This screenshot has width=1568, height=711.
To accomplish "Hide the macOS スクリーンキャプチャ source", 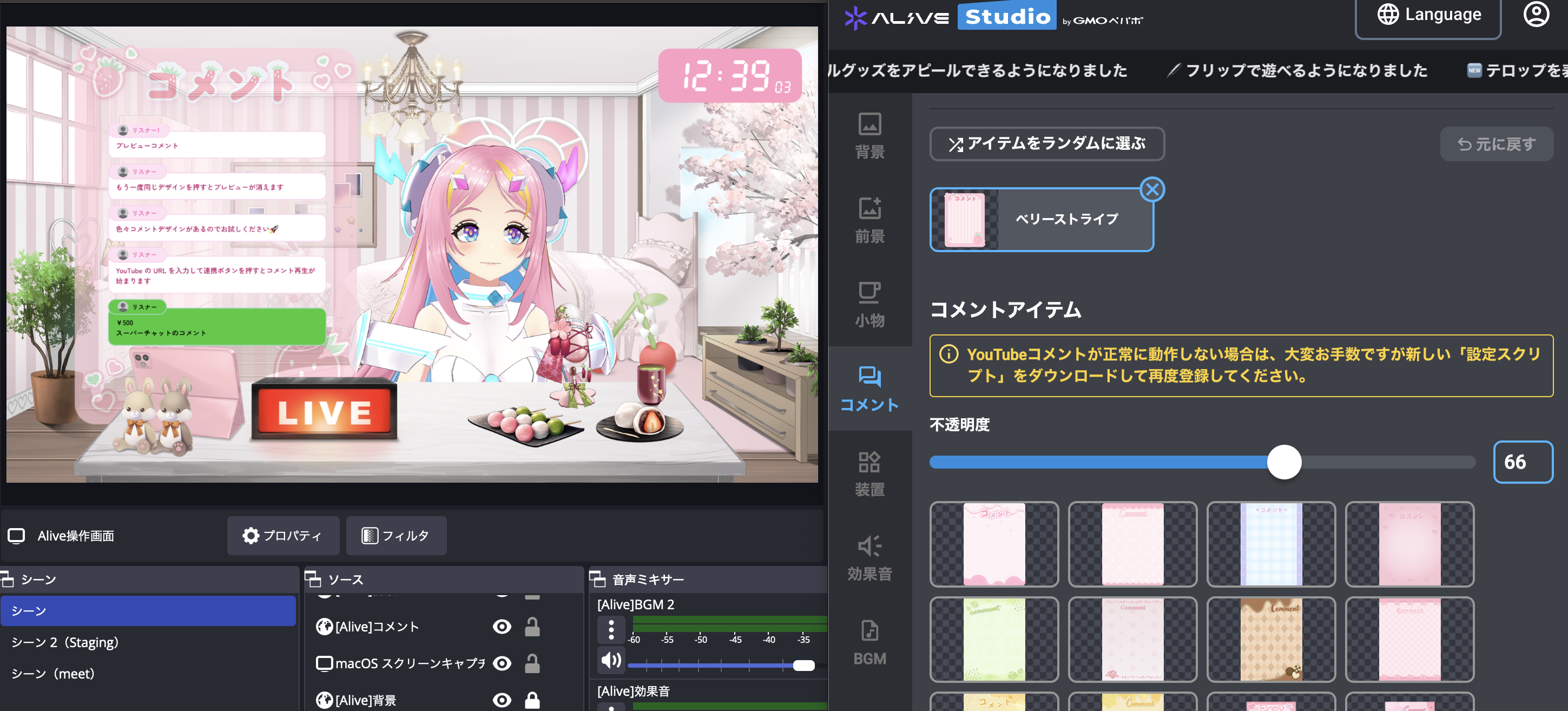I will click(x=502, y=663).
